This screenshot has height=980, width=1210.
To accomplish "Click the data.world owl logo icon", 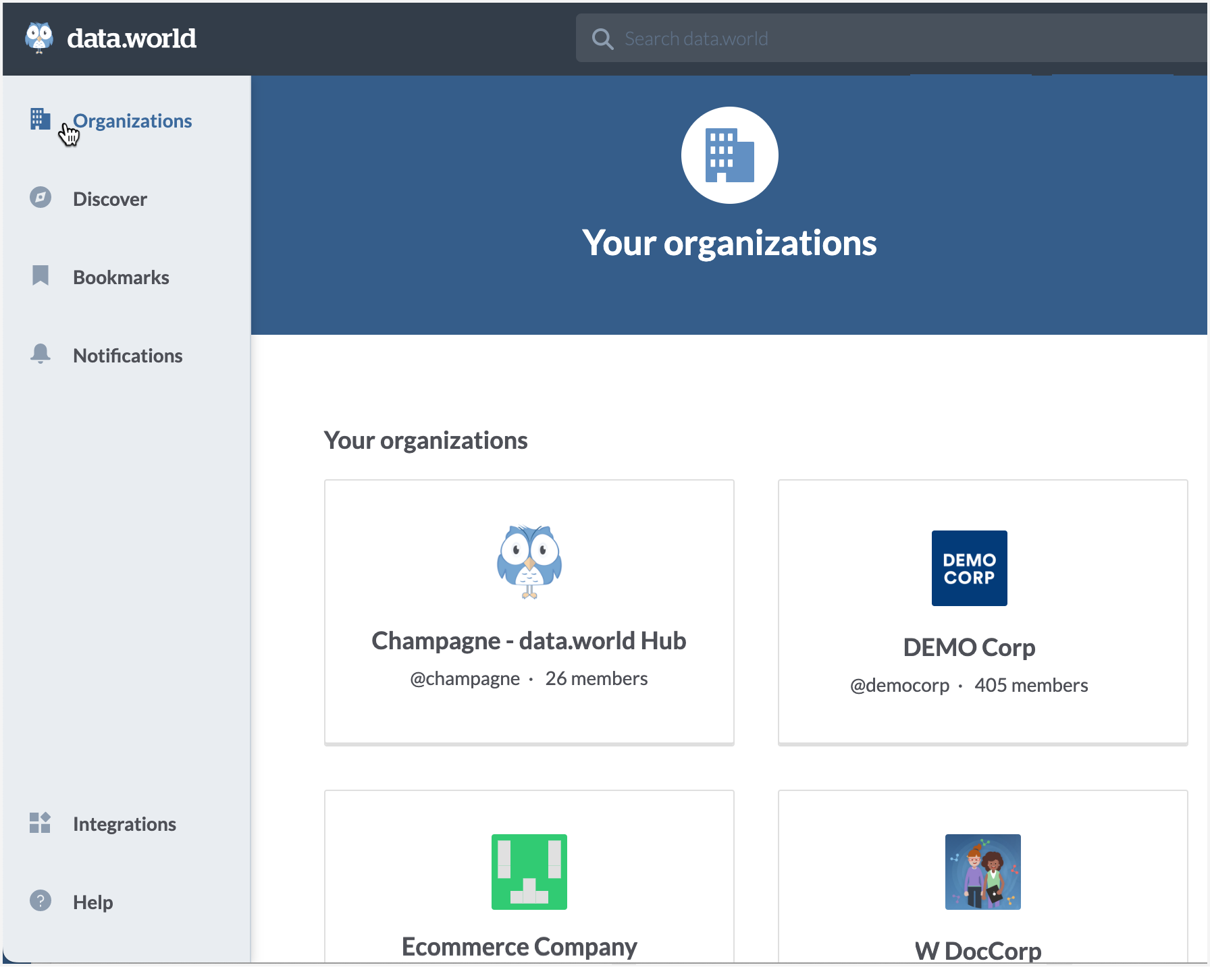I will [39, 38].
